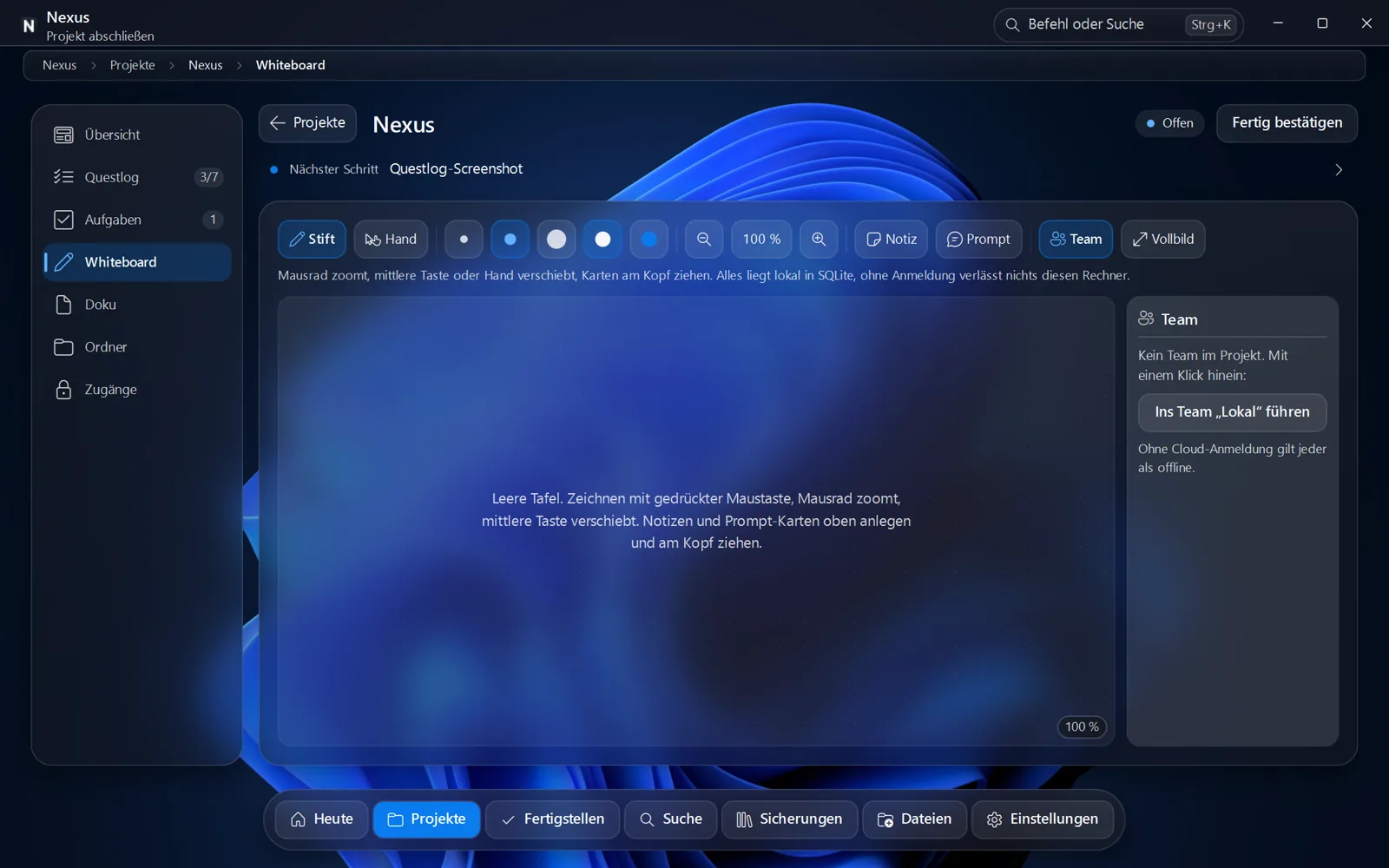Viewport: 1389px width, 868px height.
Task: Open the Offen status pill
Action: coord(1169,123)
